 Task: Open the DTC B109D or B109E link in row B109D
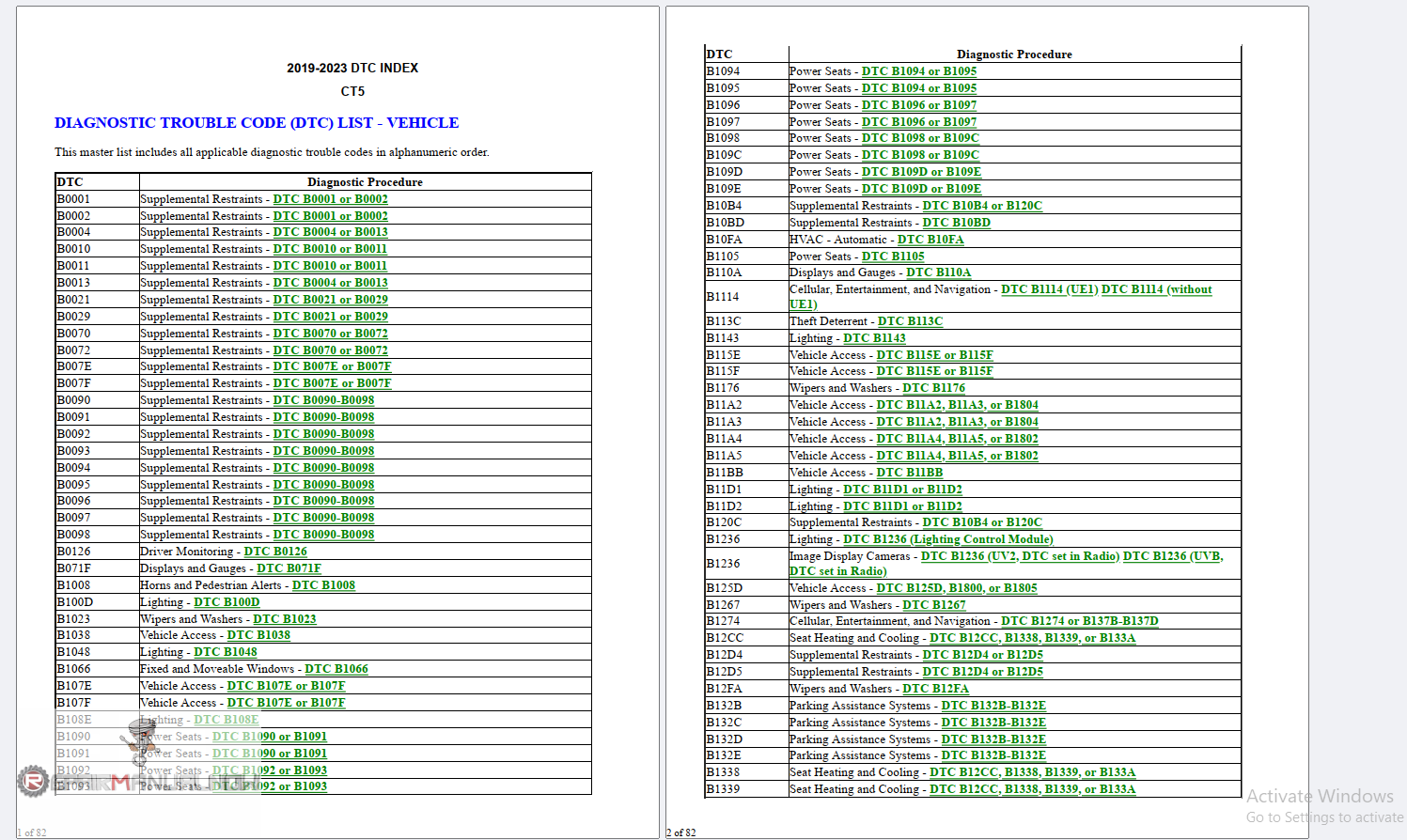[x=921, y=172]
